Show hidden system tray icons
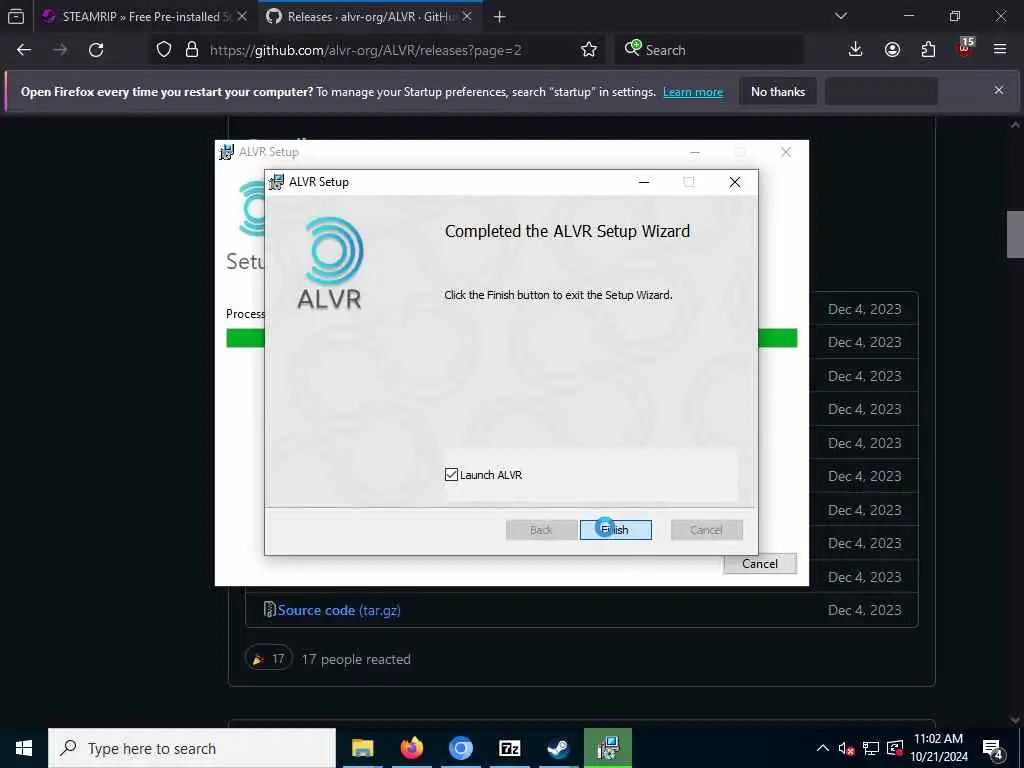 click(x=823, y=748)
